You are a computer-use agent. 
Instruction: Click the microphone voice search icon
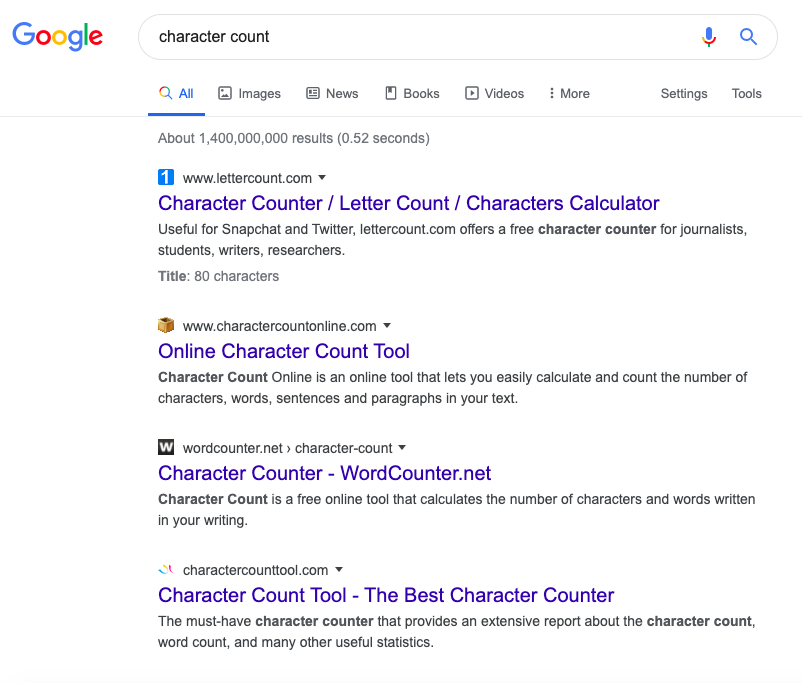click(708, 37)
